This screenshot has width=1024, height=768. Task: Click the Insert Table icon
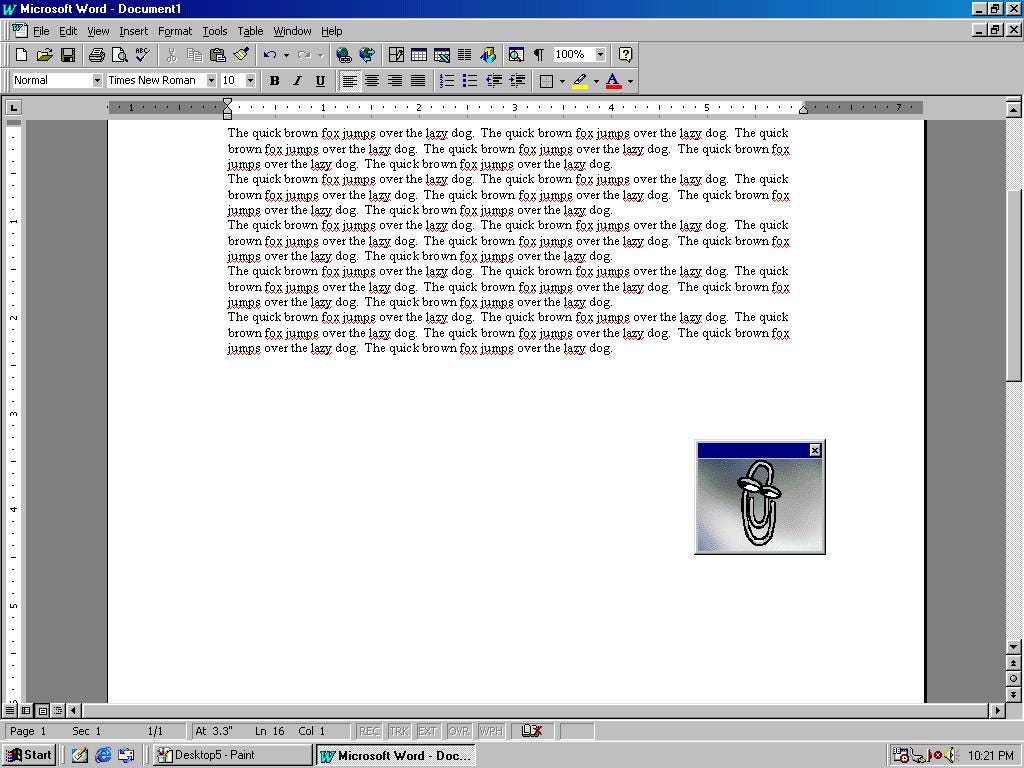419,55
